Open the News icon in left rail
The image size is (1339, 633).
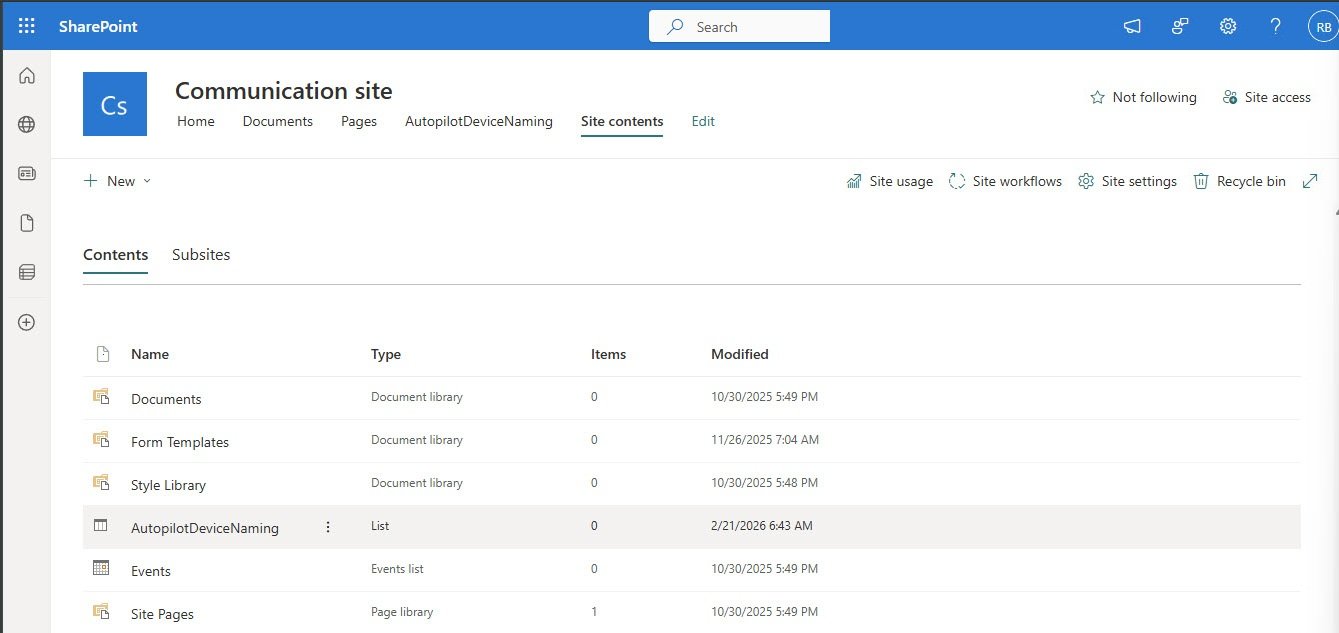click(x=27, y=174)
